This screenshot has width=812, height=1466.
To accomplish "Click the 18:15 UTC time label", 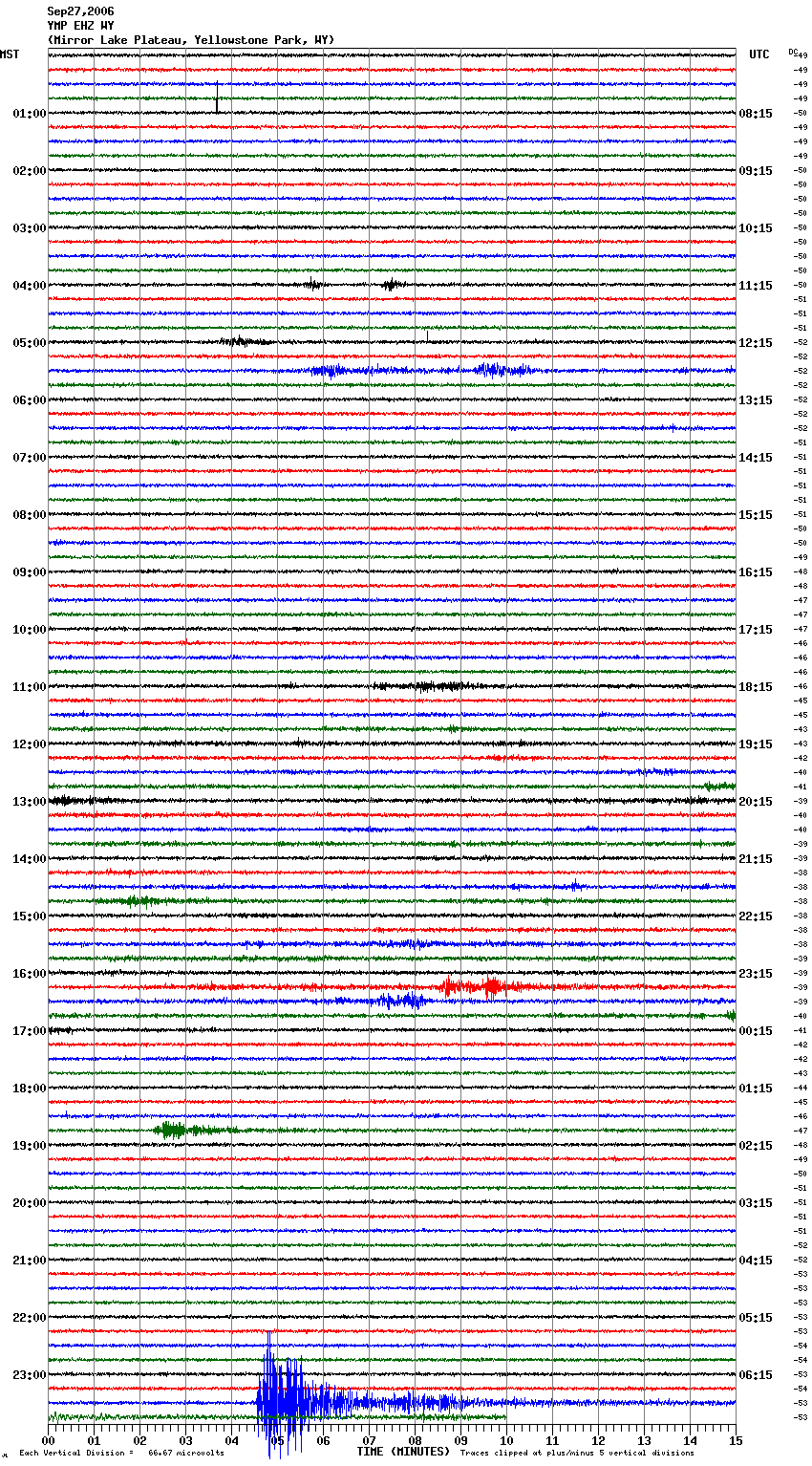I will point(756,687).
